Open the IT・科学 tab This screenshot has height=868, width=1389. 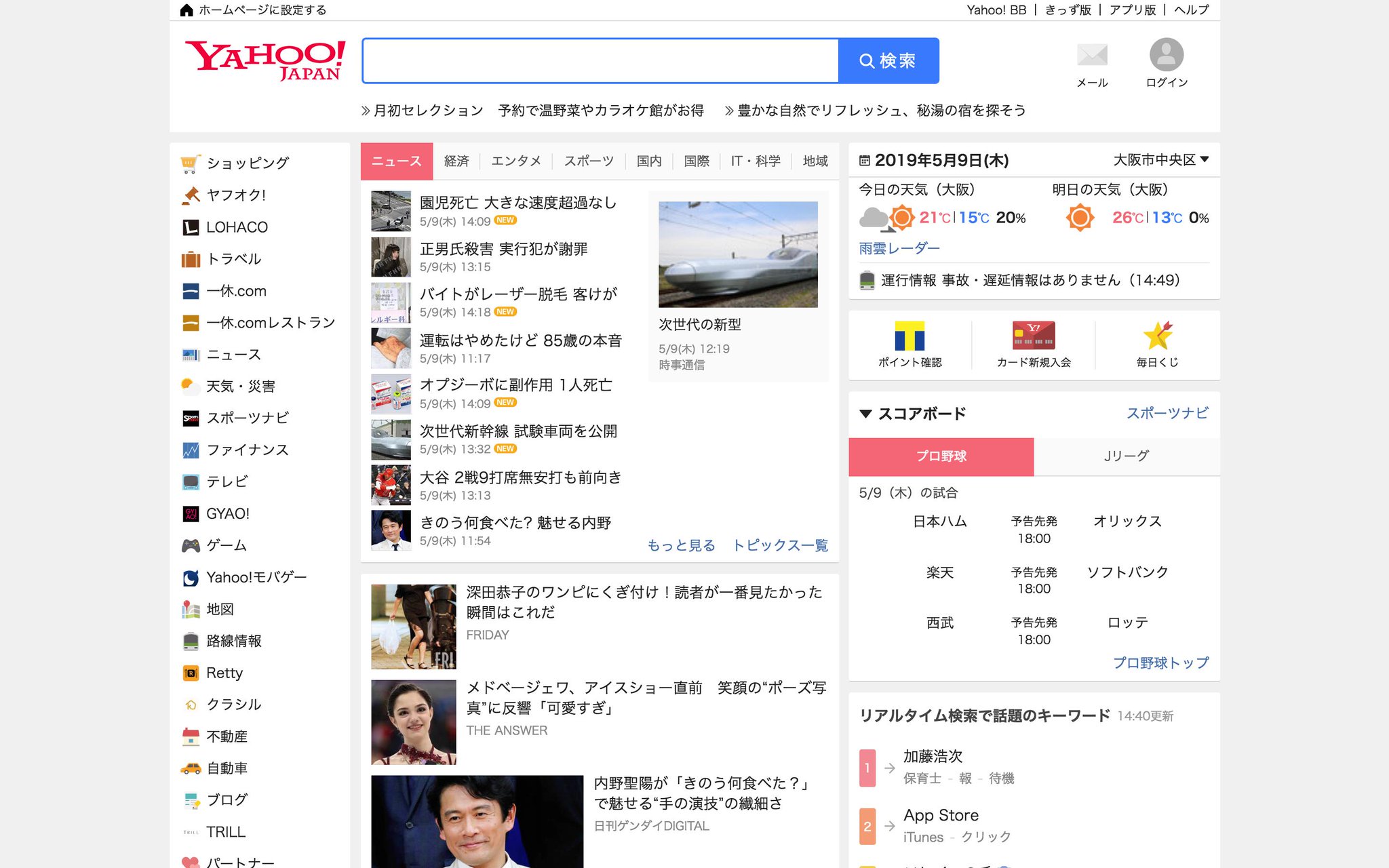point(756,161)
